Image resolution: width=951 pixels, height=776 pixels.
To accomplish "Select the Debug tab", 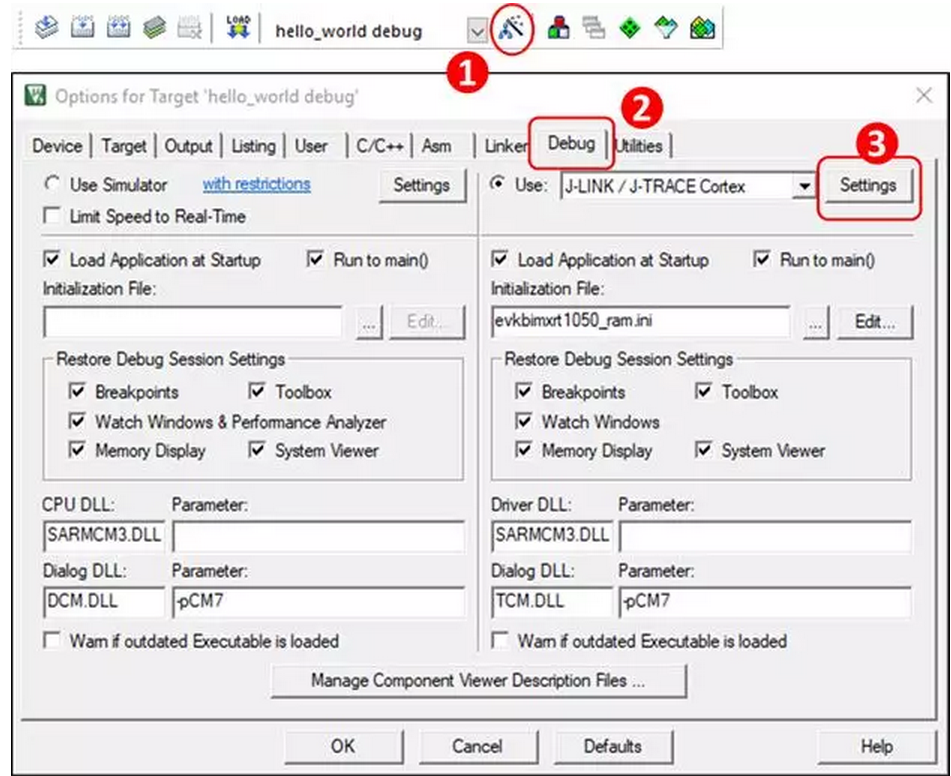I will tap(571, 144).
